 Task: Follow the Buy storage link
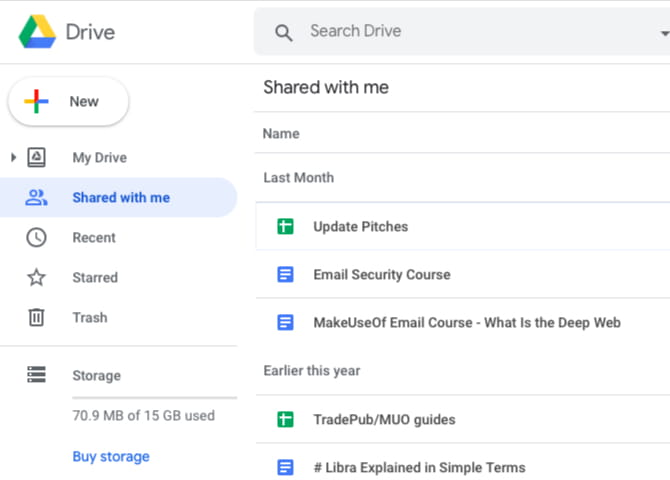[x=110, y=457]
